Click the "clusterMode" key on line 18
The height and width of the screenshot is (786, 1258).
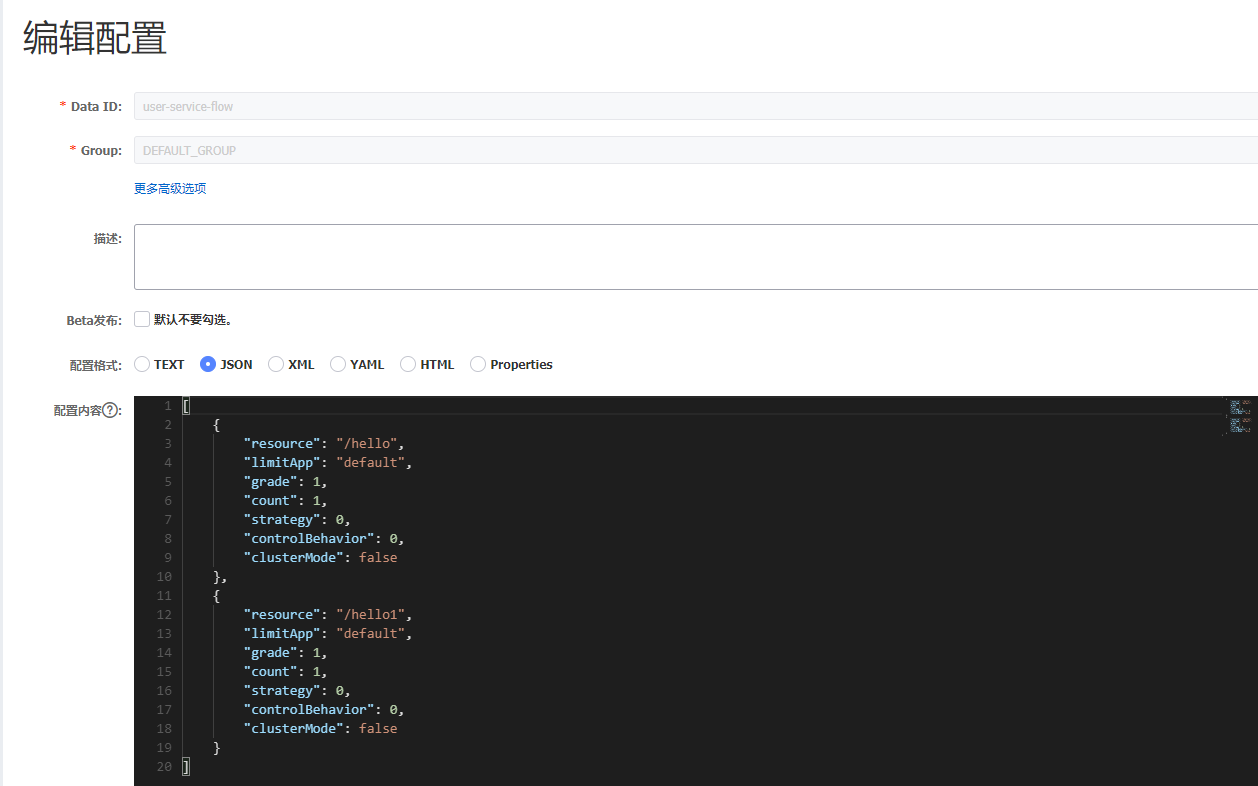tap(294, 728)
